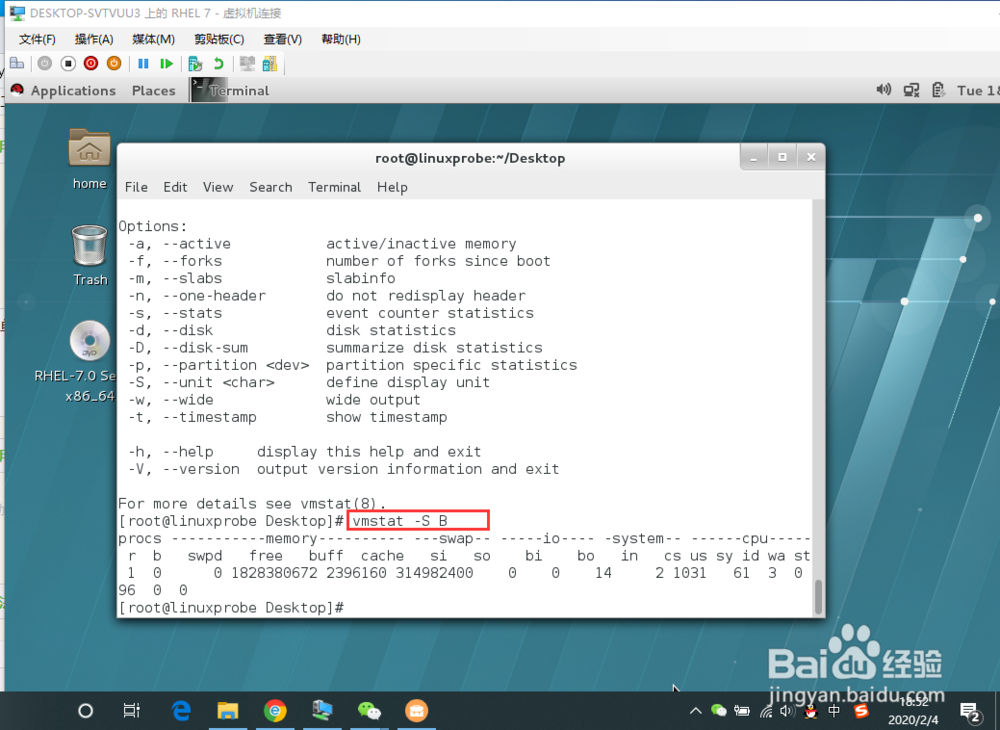This screenshot has height=730, width=1000.
Task: Click the Ctrl+Alt+Del toolbar icon
Action: click(x=17, y=63)
